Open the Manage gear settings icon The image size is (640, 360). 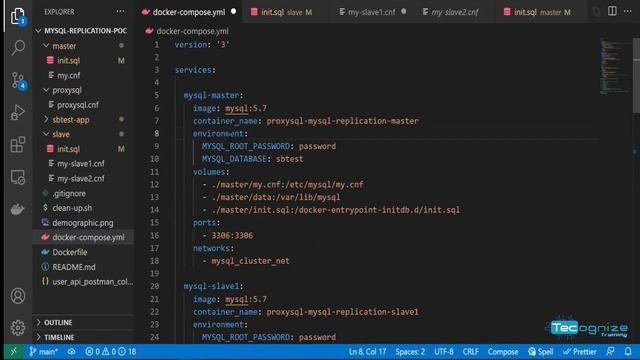pos(18,328)
